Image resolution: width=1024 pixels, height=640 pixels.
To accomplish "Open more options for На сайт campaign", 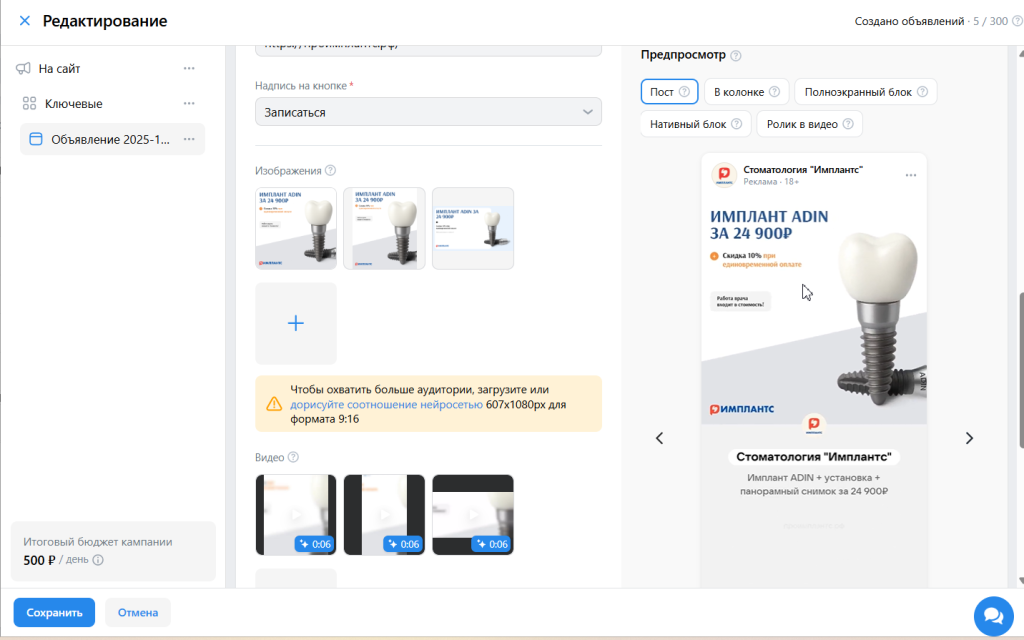I will click(189, 68).
